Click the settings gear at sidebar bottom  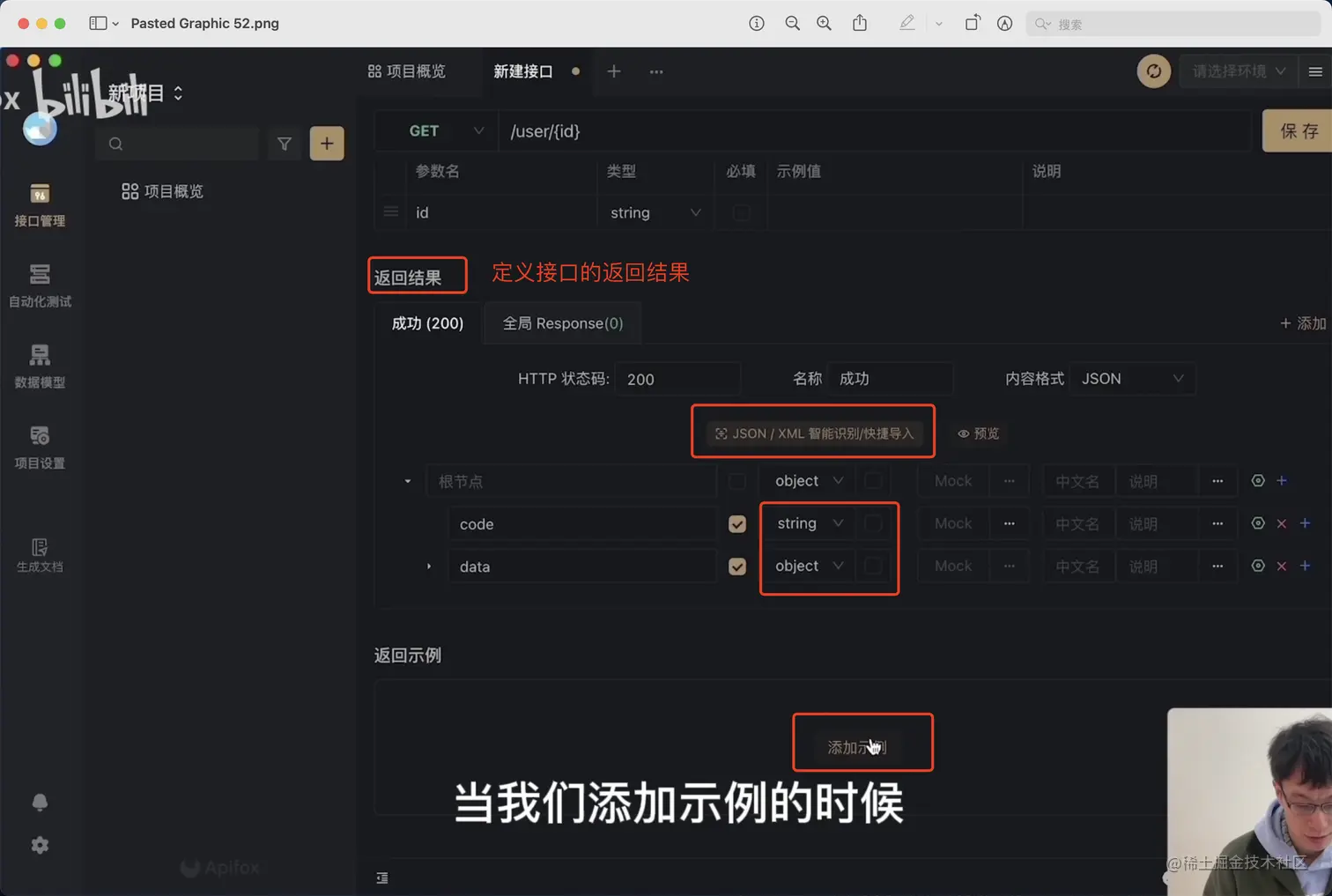coord(40,844)
